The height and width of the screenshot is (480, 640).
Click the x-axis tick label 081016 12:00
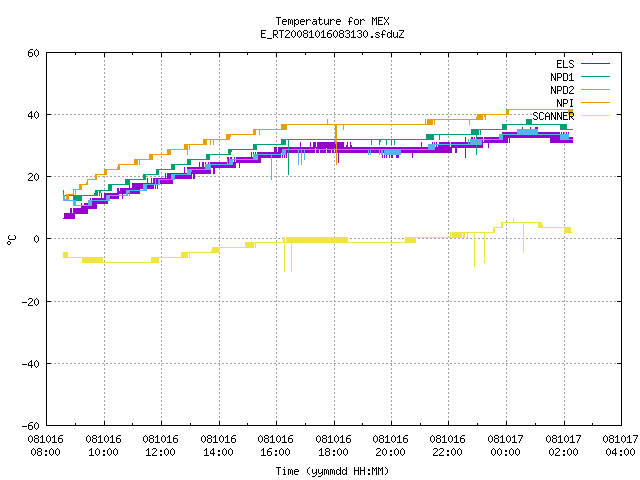click(x=161, y=446)
